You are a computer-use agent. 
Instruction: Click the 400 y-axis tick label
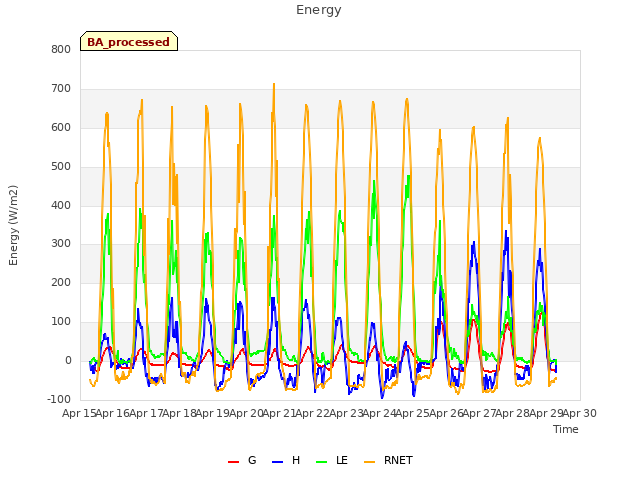(x=61, y=205)
